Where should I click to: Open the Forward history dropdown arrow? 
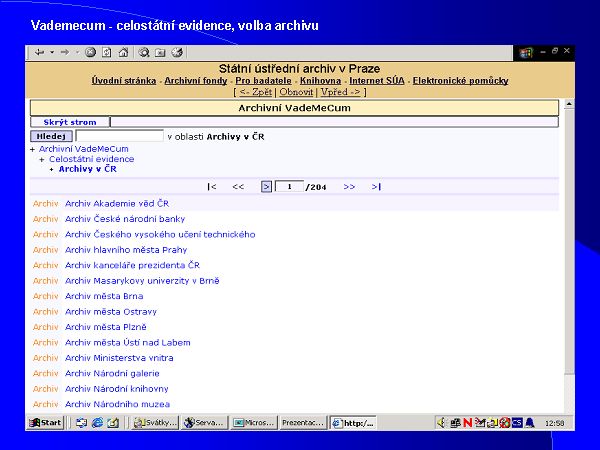(77, 52)
